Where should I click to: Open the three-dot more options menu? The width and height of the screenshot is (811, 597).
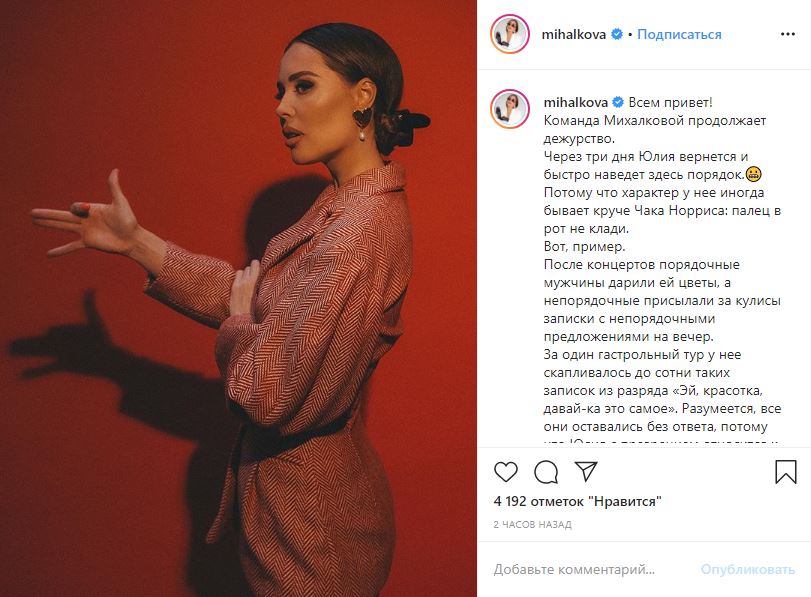coord(788,34)
